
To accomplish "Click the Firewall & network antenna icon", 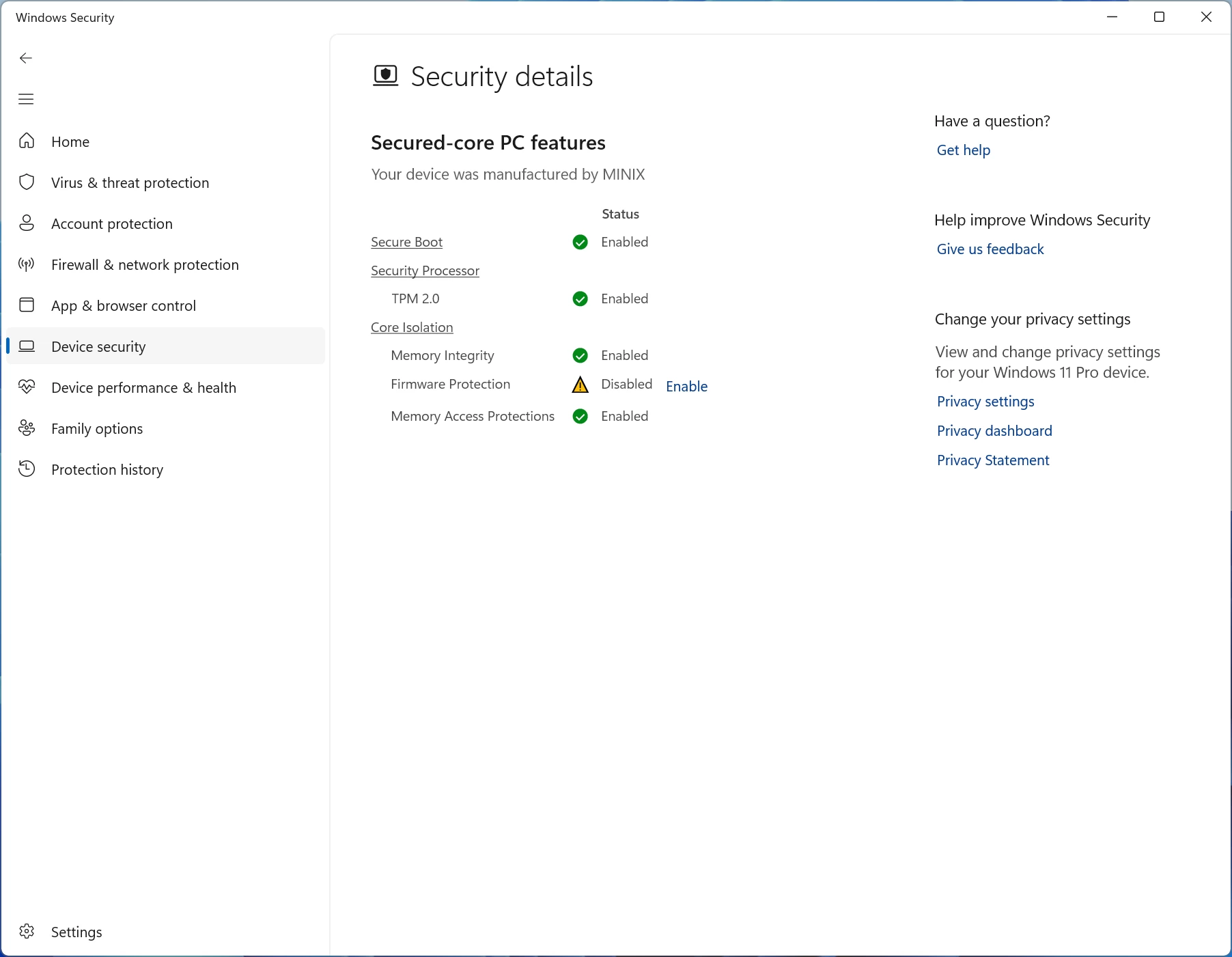I will coord(27,264).
